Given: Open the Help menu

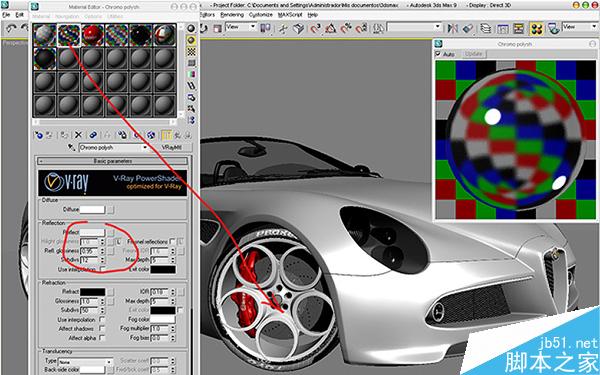Looking at the screenshot, I should (313, 15).
